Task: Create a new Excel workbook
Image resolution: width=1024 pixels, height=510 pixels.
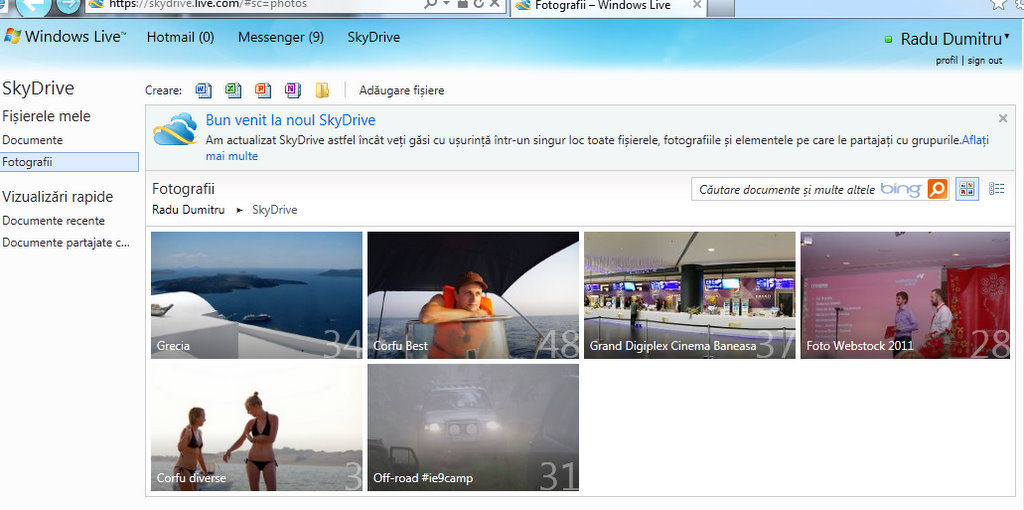Action: click(233, 90)
